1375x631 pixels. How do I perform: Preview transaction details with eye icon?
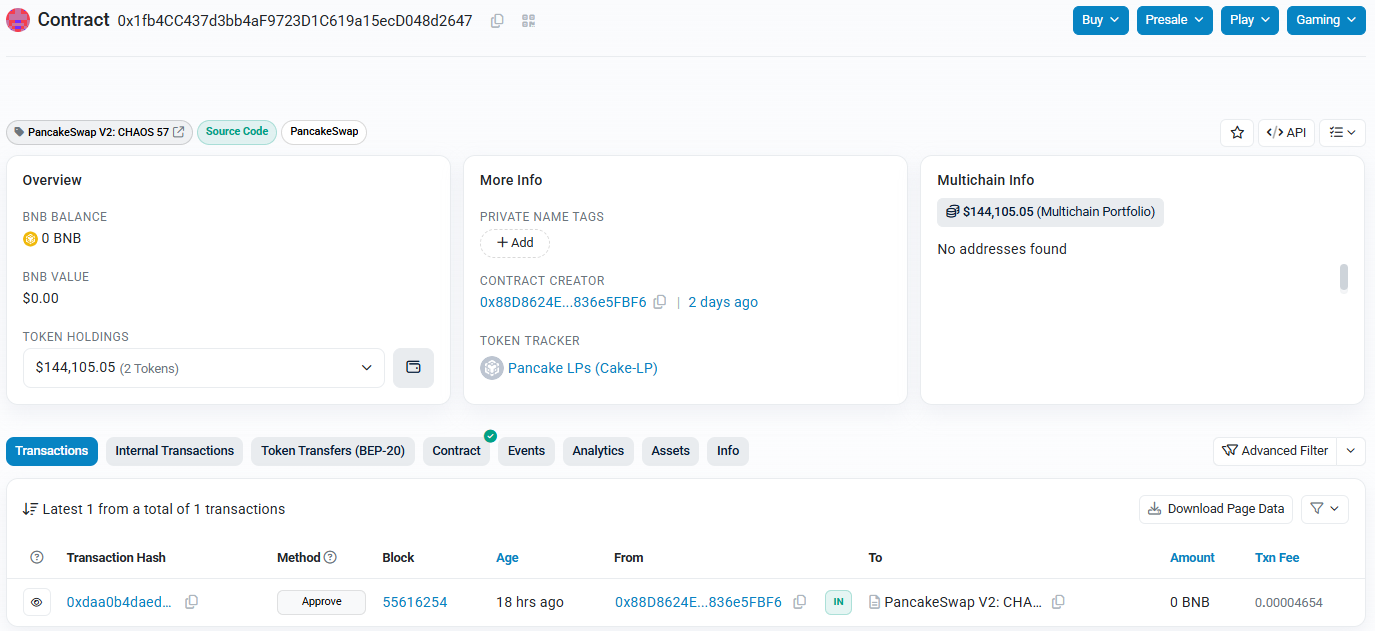[37, 602]
